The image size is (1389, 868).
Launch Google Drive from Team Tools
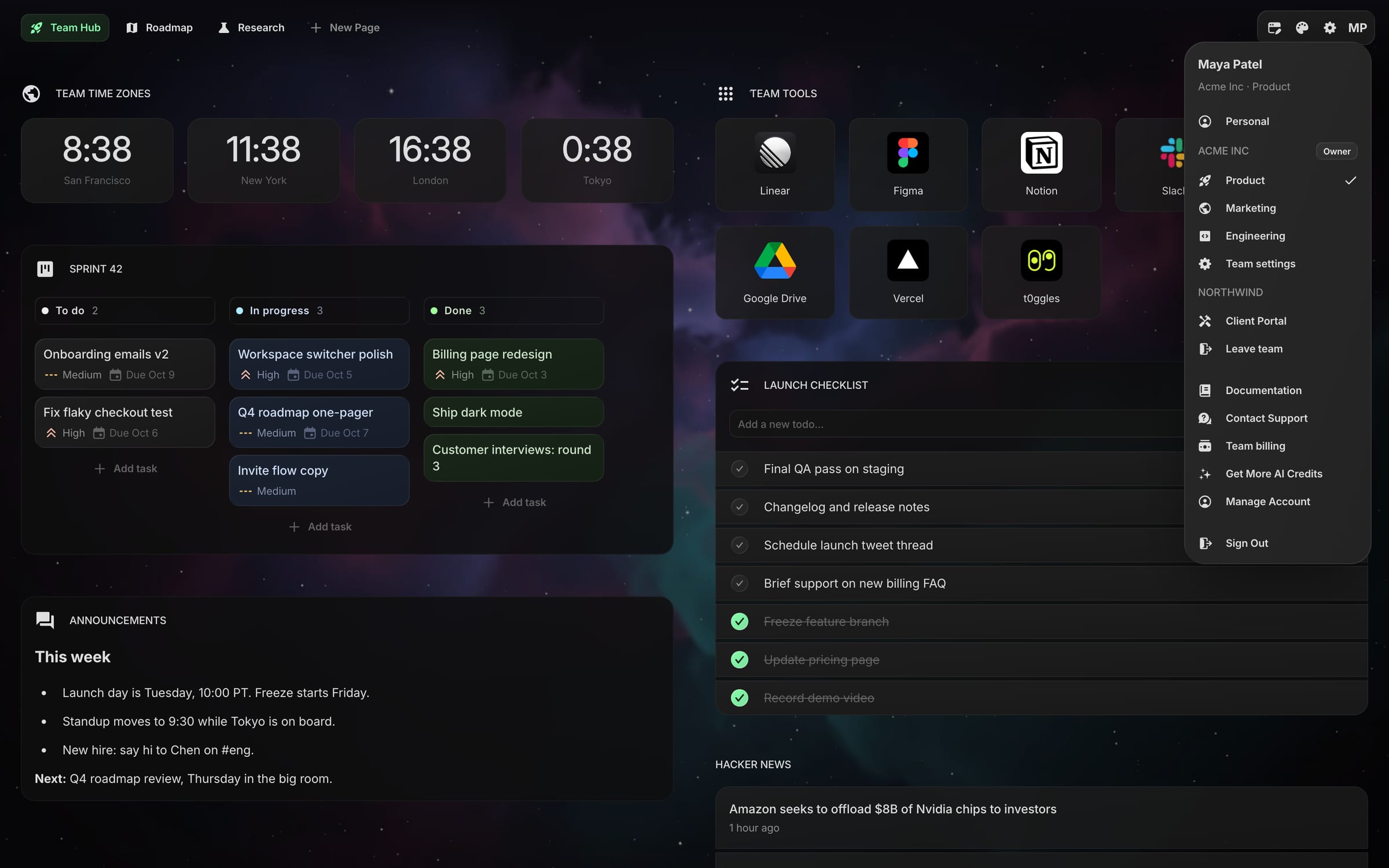pyautogui.click(x=774, y=273)
